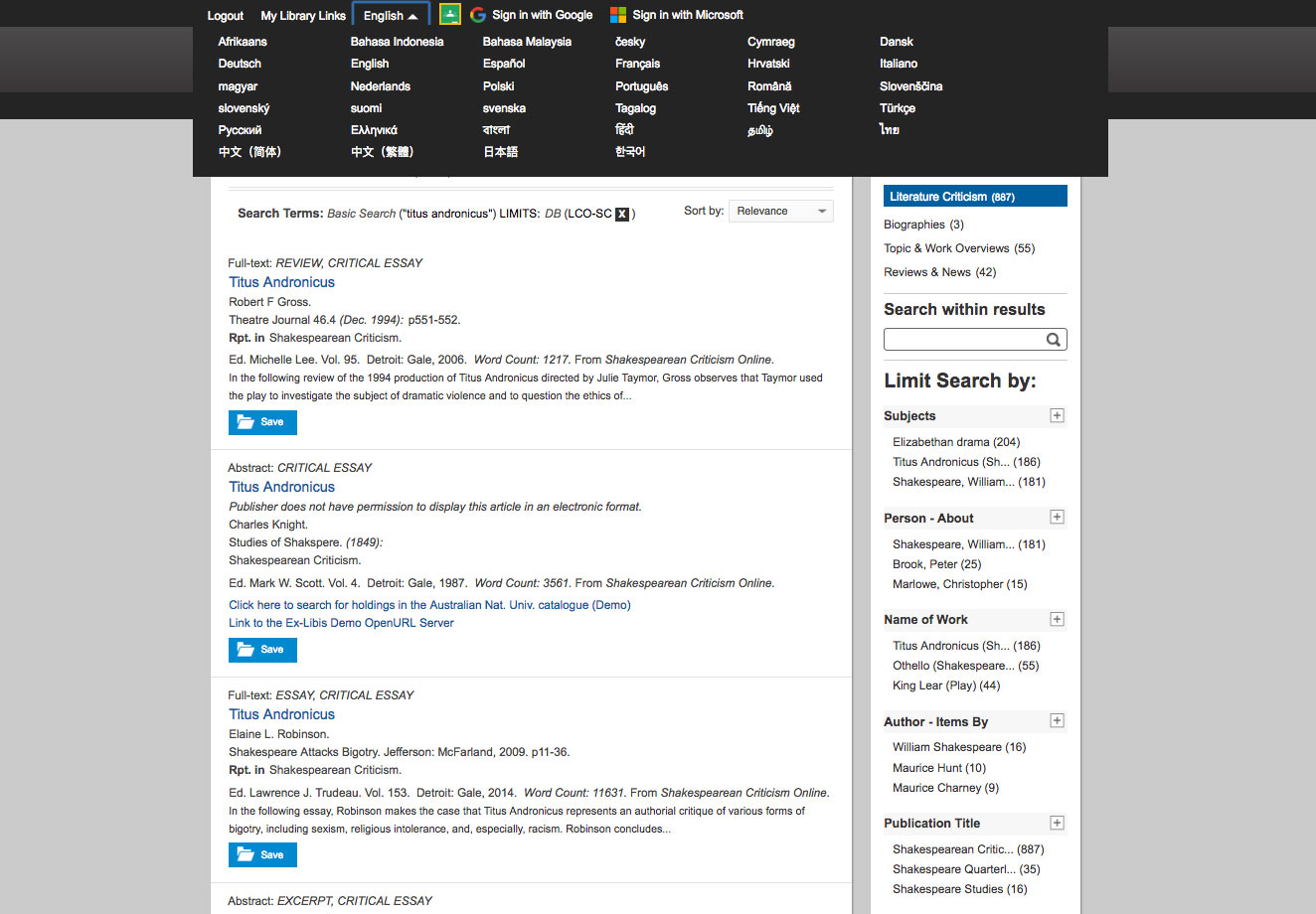Select Literature Criticism (887) tab
This screenshot has height=914, width=1316.
pos(975,197)
